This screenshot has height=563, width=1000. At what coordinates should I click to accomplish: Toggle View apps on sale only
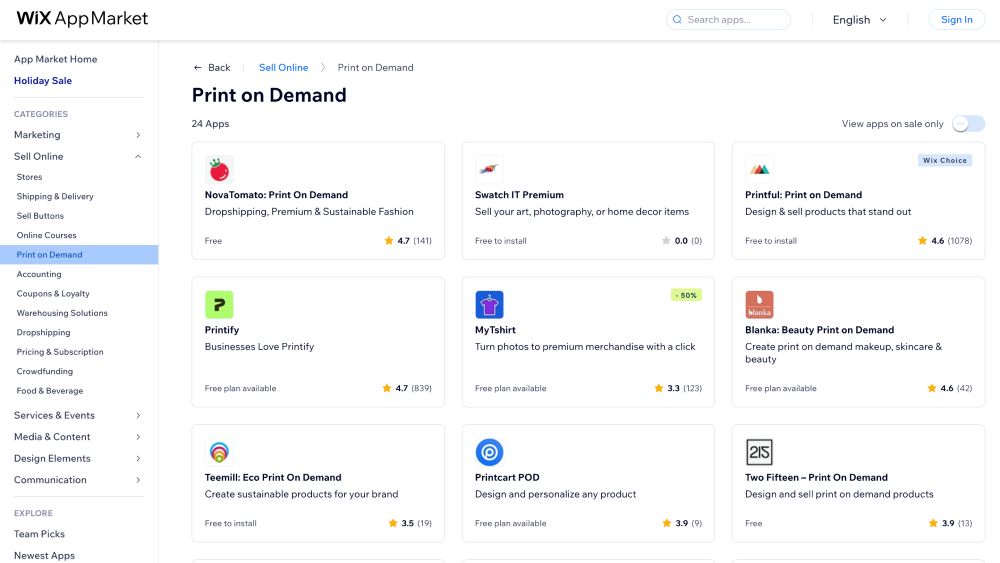[968, 124]
